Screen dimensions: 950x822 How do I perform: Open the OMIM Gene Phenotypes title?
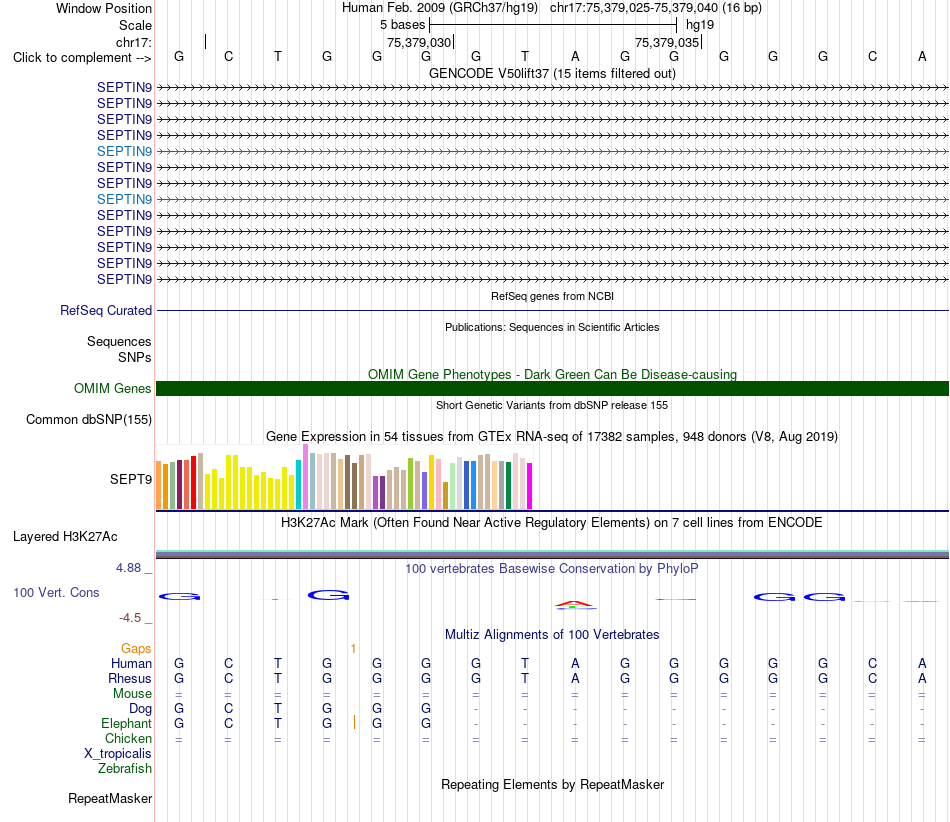click(552, 374)
